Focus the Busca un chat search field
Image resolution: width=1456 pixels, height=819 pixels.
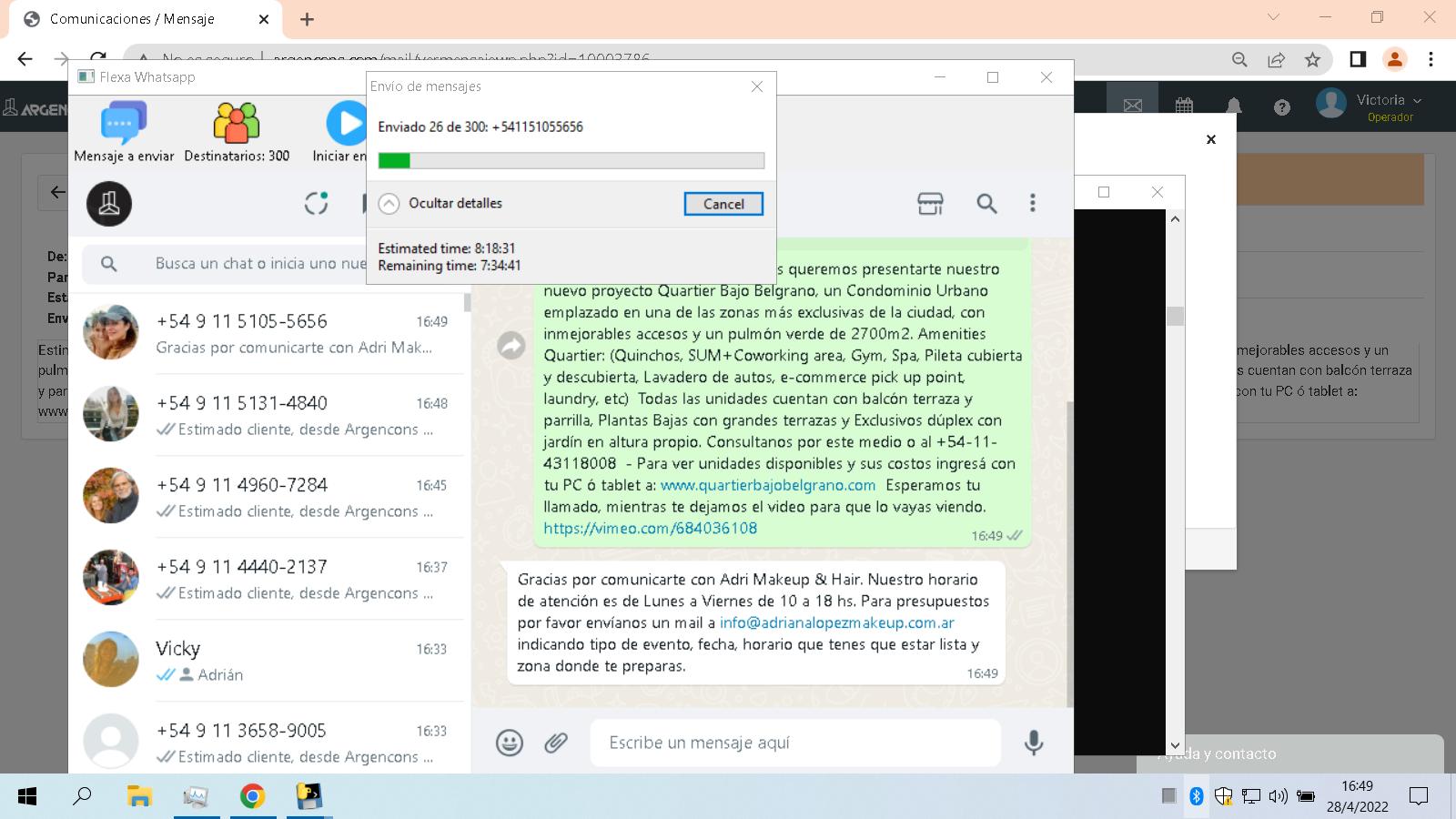[x=259, y=264]
